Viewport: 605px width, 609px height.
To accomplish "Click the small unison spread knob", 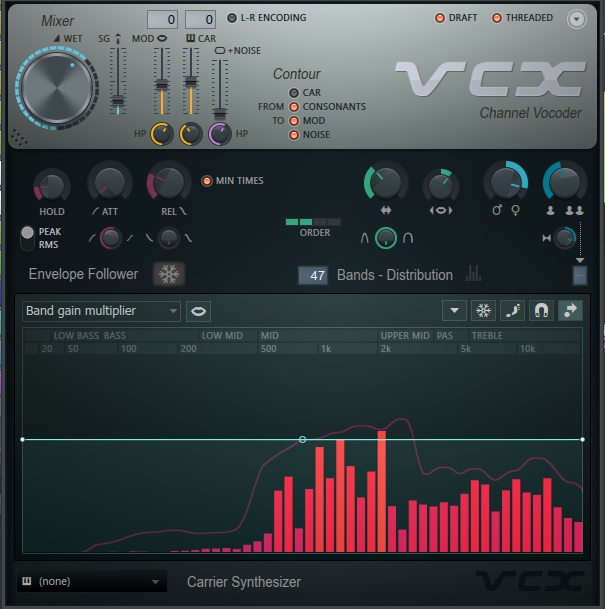I will click(x=564, y=238).
